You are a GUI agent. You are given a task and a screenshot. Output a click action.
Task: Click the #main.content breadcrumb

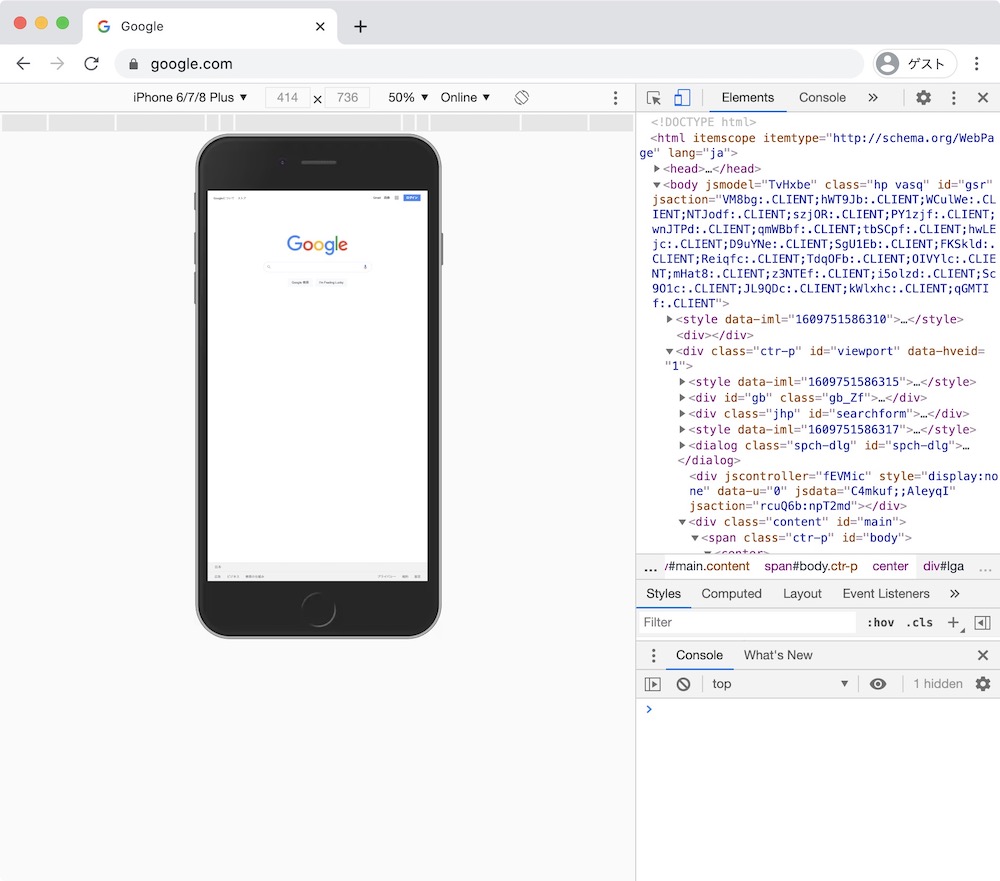pos(707,566)
